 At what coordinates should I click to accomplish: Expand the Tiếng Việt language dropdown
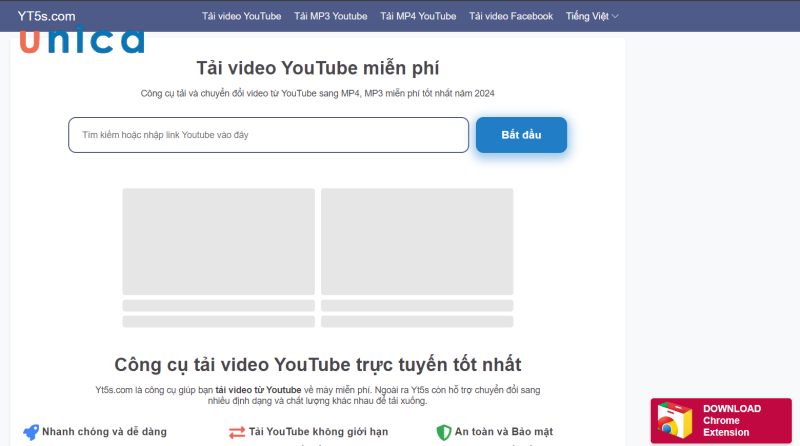(592, 16)
